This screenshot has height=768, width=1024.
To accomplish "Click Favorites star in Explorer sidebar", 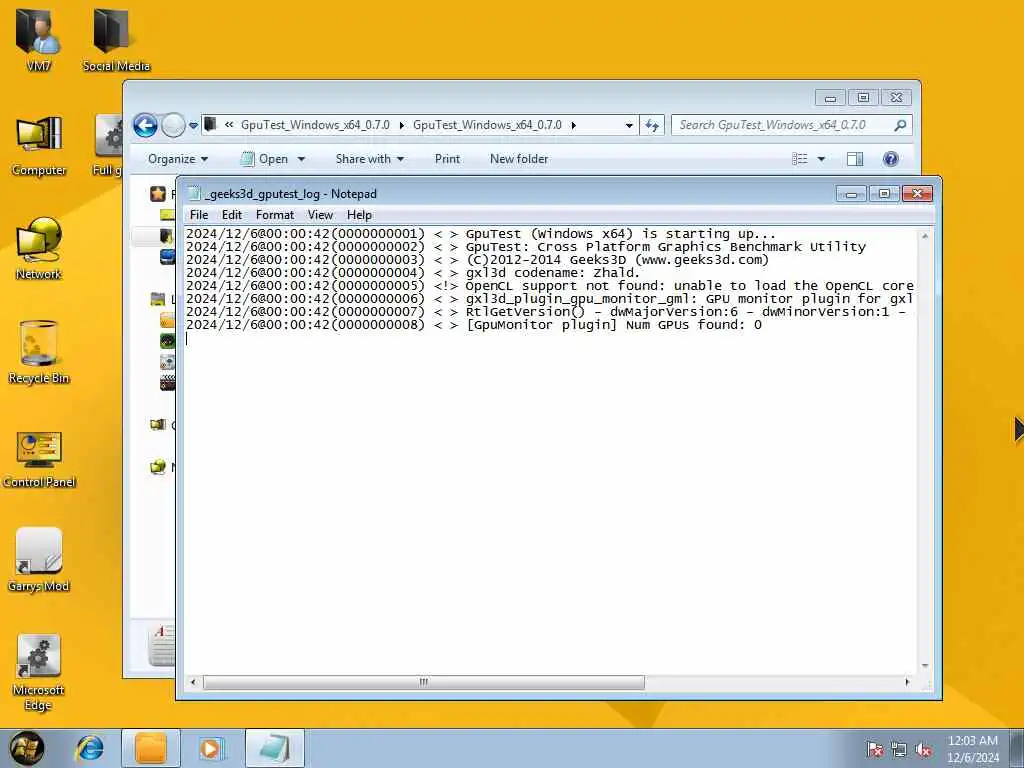I will tap(157, 193).
